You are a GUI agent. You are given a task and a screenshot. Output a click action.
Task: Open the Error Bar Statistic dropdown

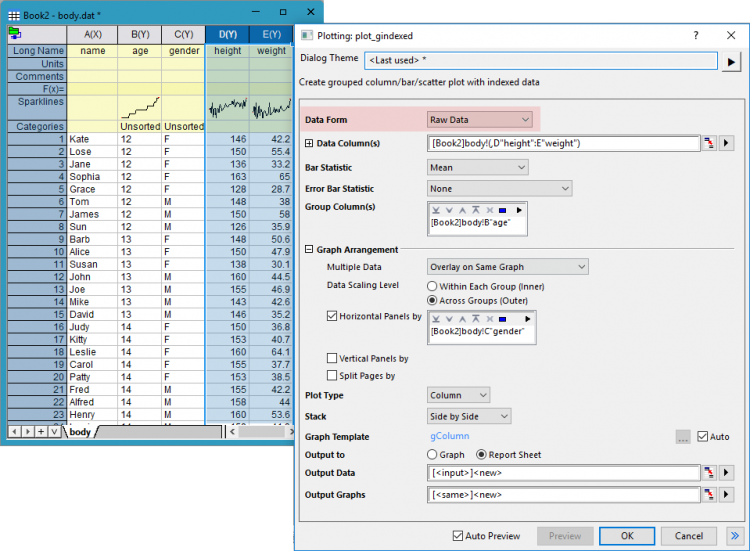coord(499,188)
